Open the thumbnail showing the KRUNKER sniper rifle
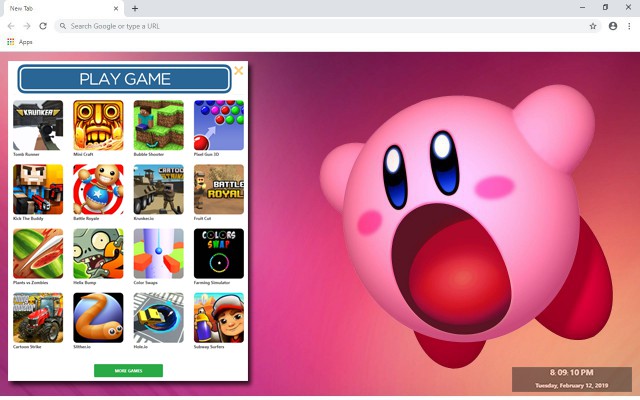 [38, 125]
